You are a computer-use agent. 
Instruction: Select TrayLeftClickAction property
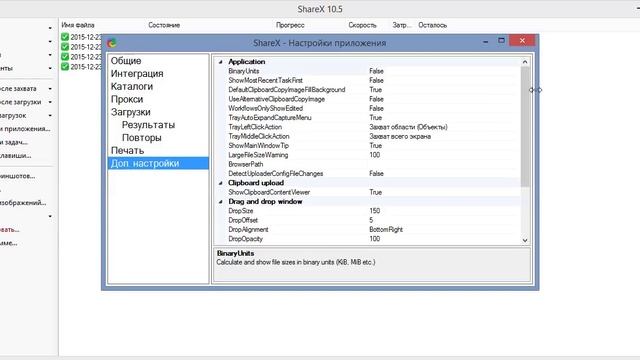[x=255, y=127]
